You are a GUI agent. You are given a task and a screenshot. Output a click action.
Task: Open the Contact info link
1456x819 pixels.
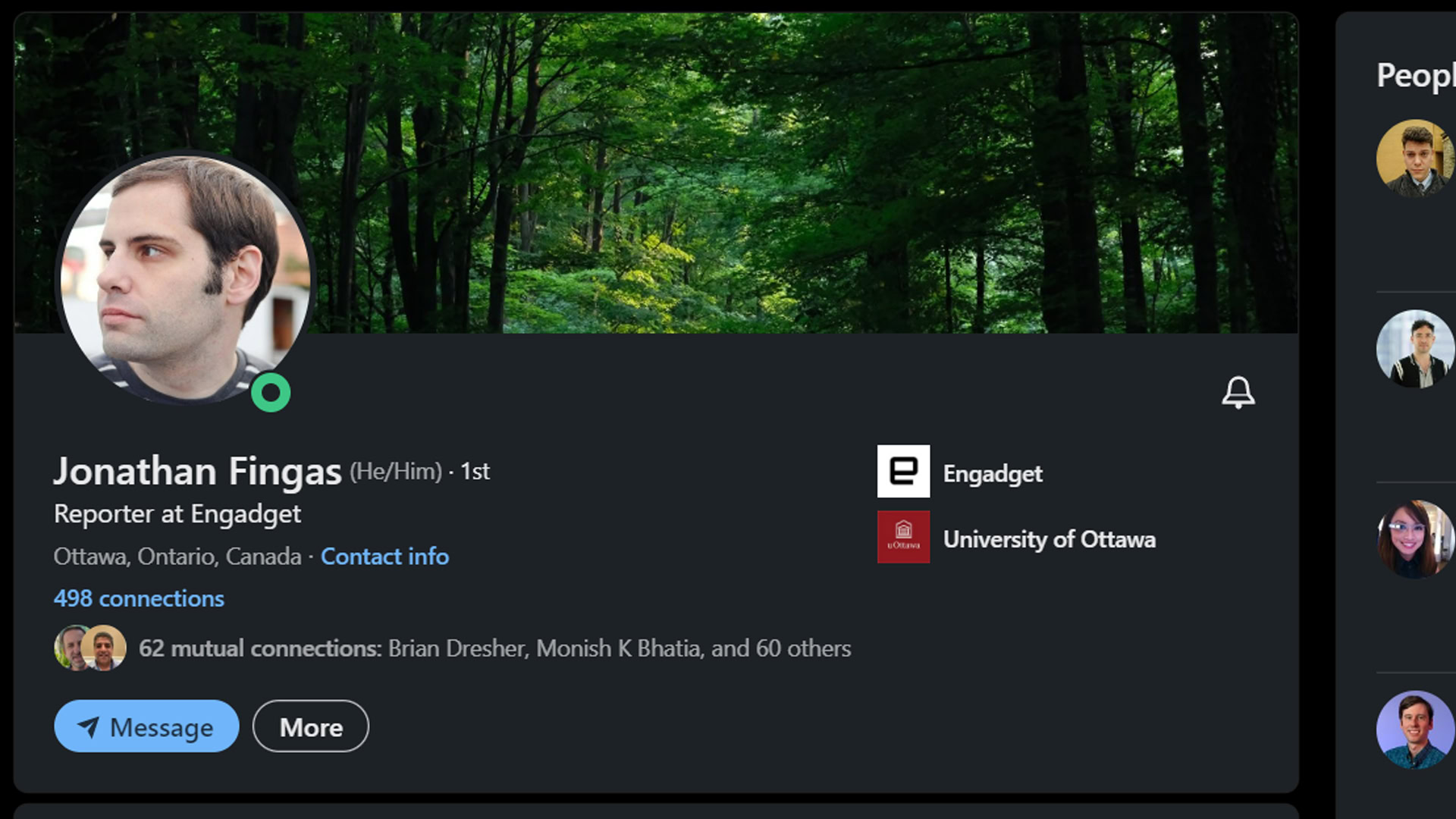coord(384,557)
